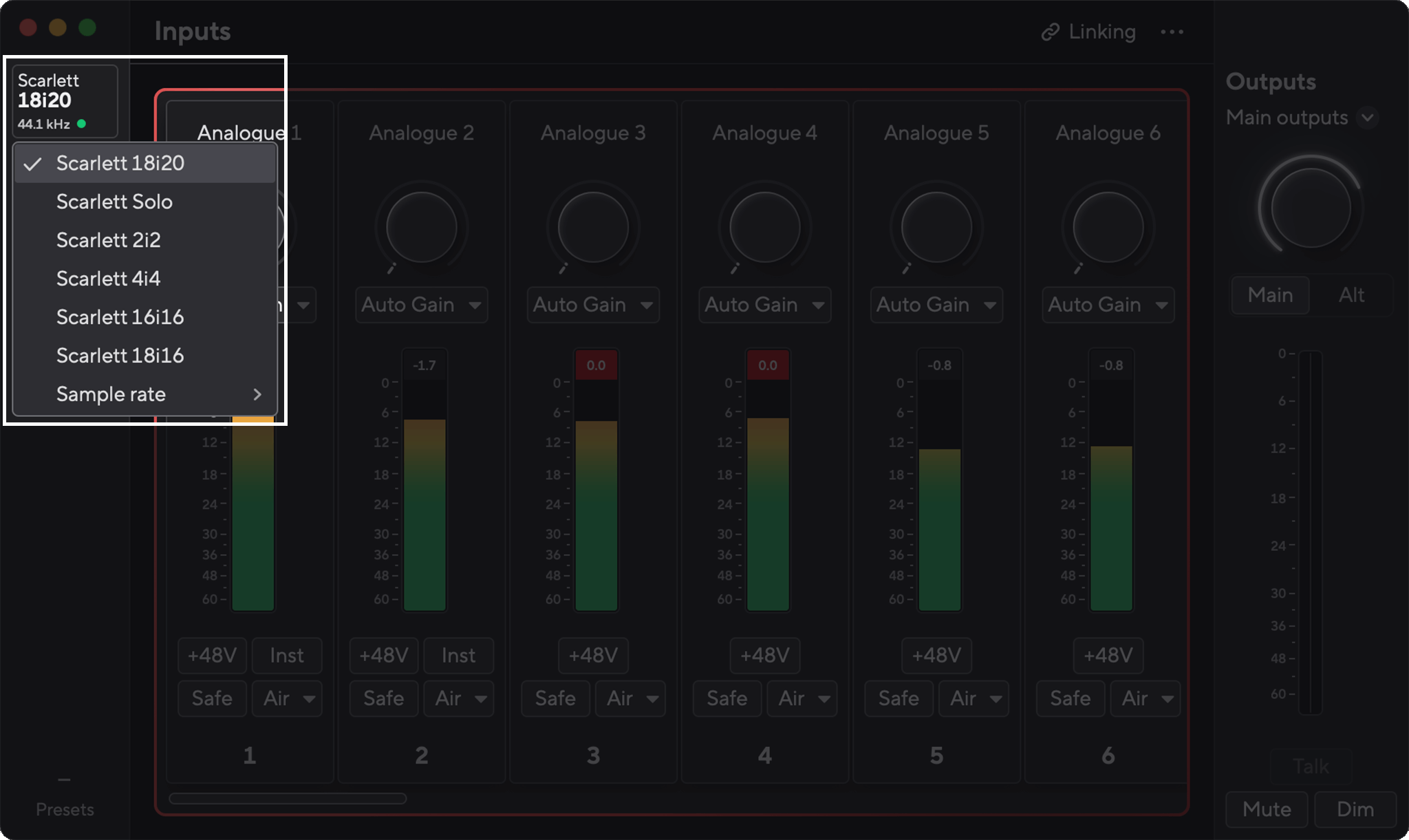The image size is (1409, 840).
Task: Toggle Safe mode on channel 5
Action: click(899, 698)
